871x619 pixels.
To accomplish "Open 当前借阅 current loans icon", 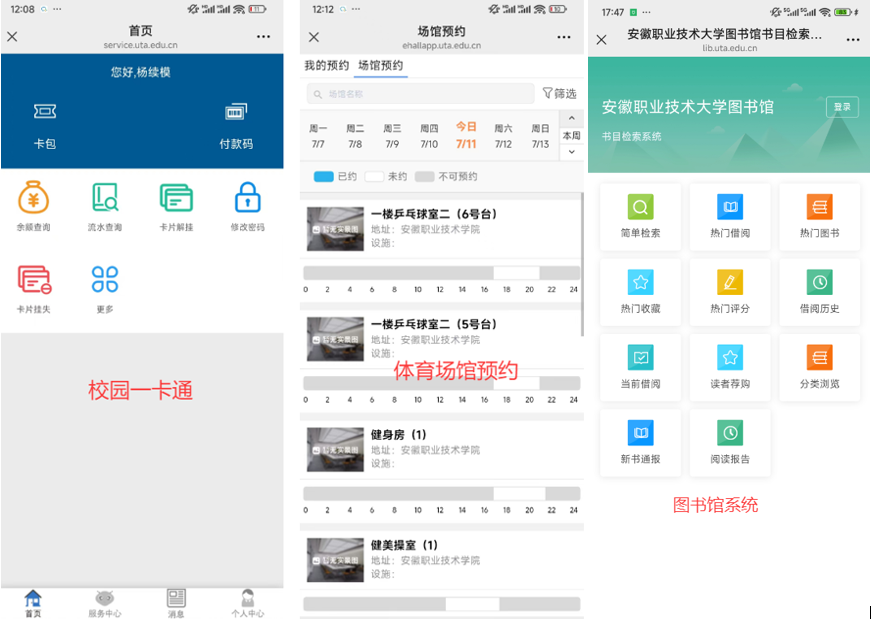I will point(640,357).
